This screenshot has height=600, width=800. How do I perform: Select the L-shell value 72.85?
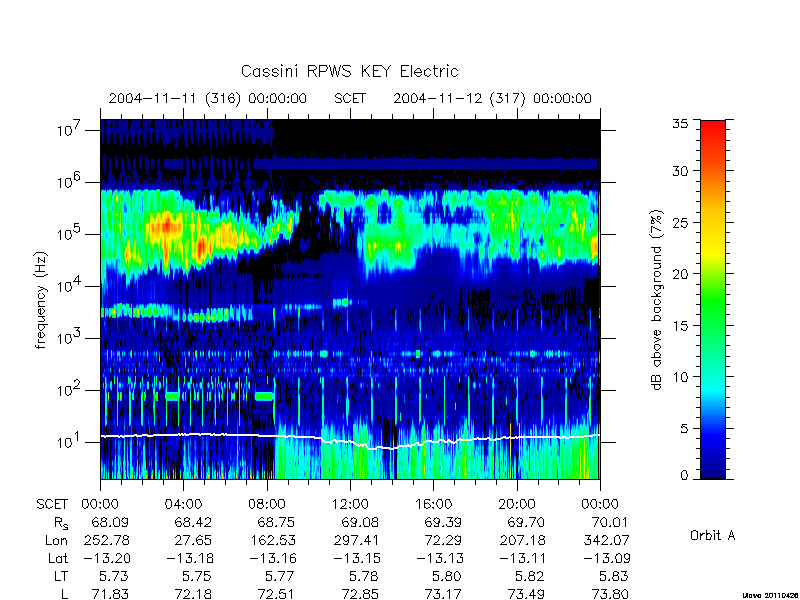click(x=360, y=594)
